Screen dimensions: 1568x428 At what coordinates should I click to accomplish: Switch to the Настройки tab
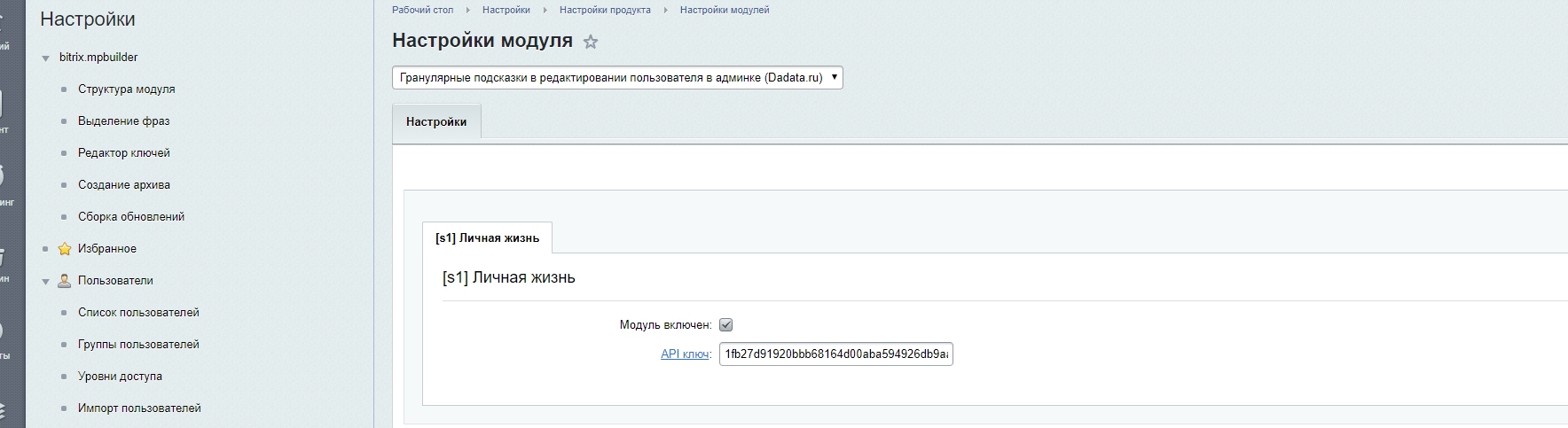[x=436, y=122]
